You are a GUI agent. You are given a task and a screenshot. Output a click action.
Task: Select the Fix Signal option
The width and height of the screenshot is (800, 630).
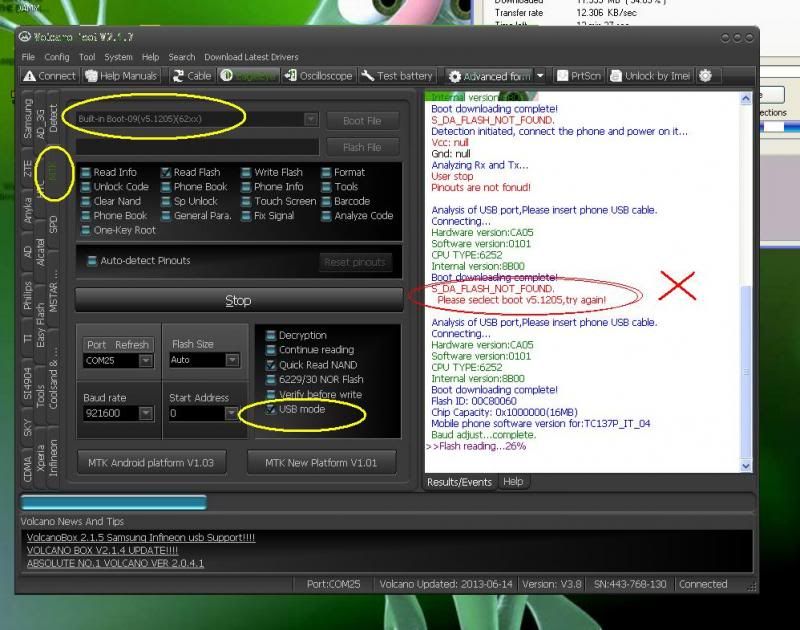268,216
